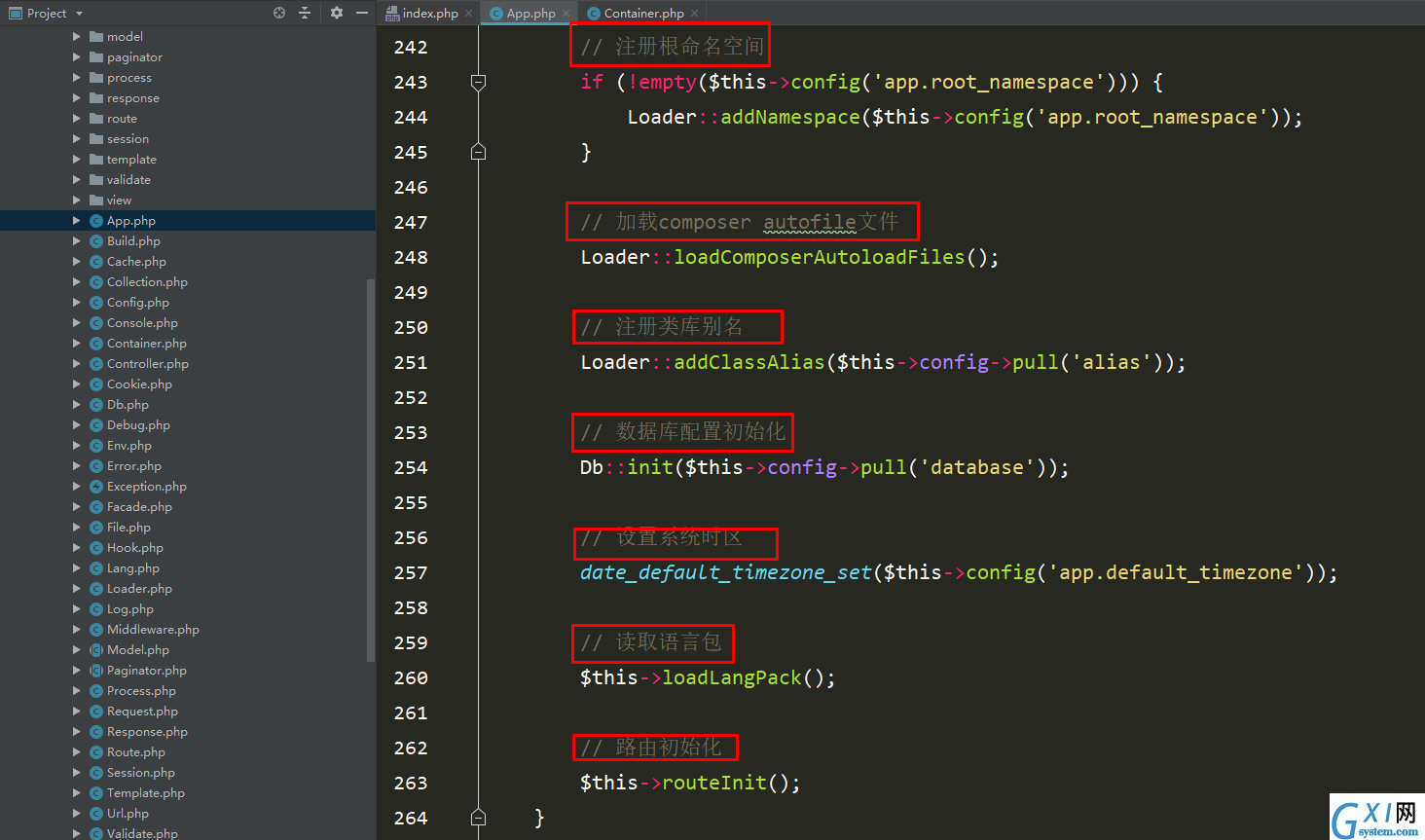
Task: Select Session.php in project tree
Action: pyautogui.click(x=141, y=773)
